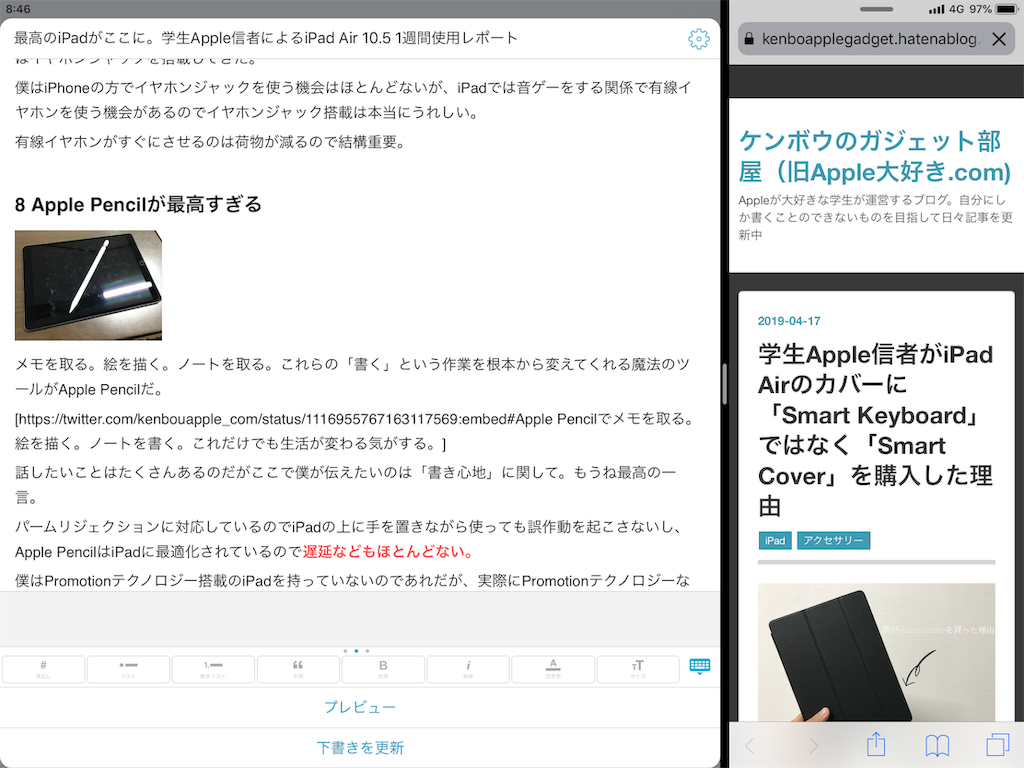Apply italic formatting (斜体)

click(468, 669)
